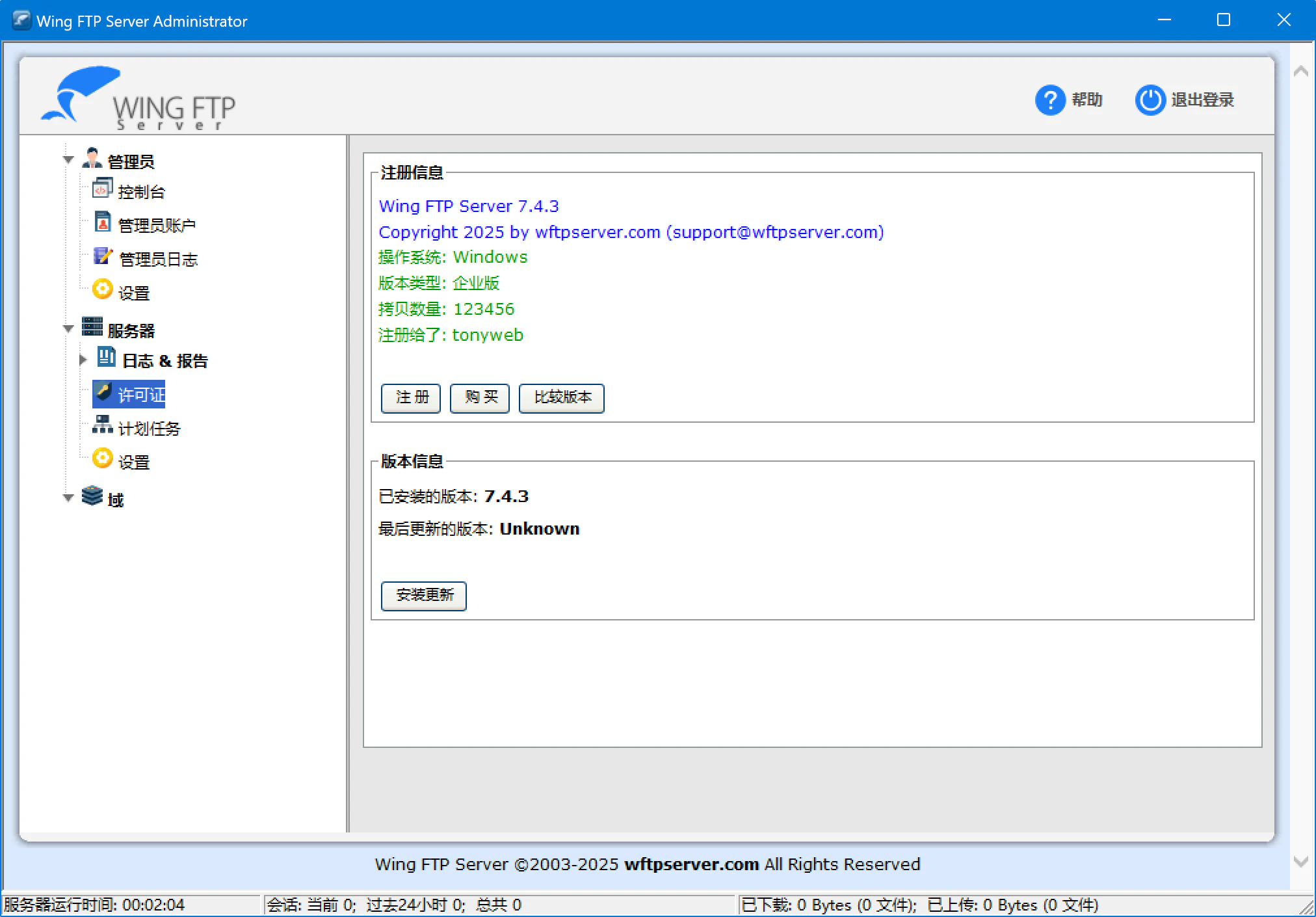Click the 版本类型: 企业版 line
Screen dimensions: 1316x917
[439, 283]
